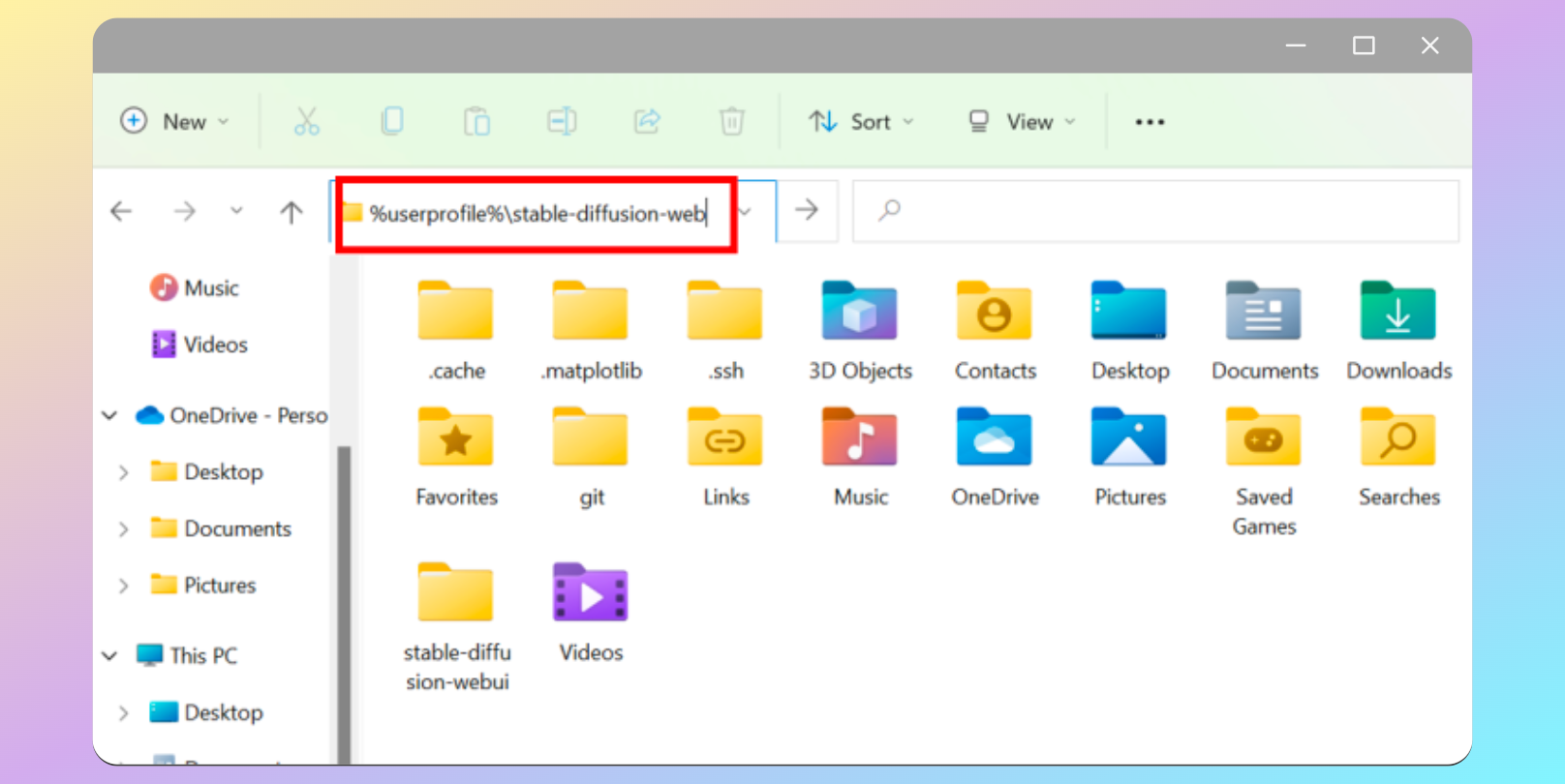
Task: Click the search box
Action: [1155, 210]
